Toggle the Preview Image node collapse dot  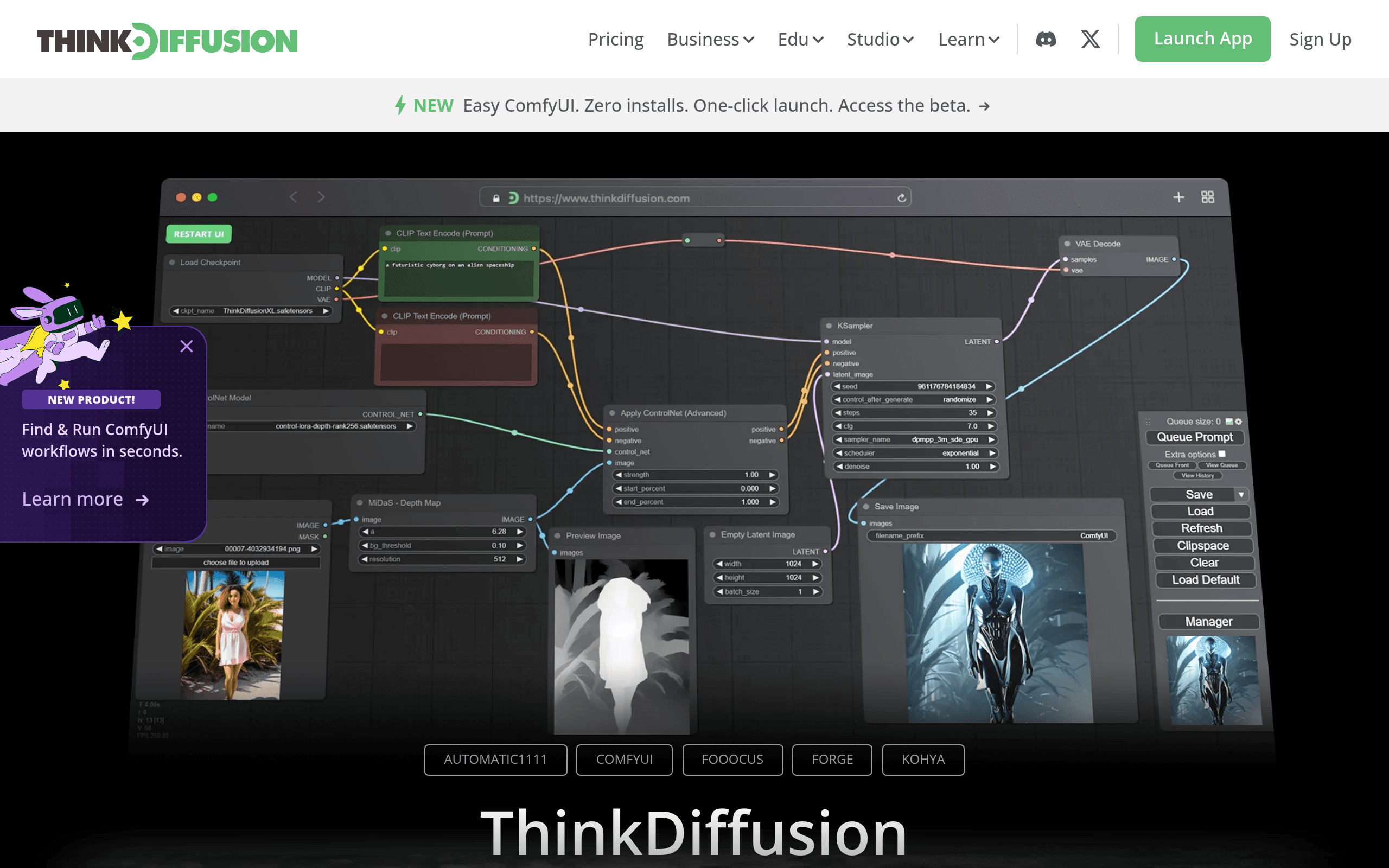tap(557, 535)
